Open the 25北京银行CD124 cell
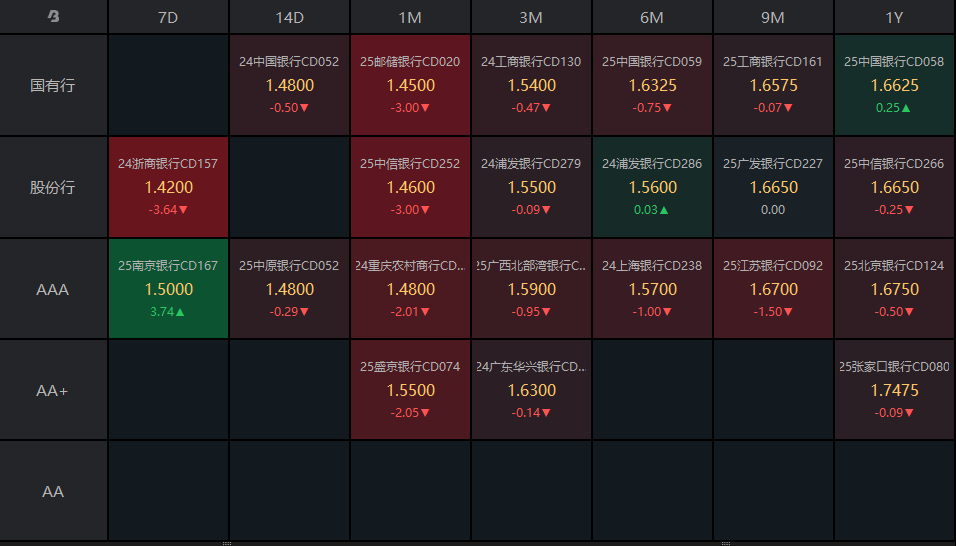 [x=894, y=288]
